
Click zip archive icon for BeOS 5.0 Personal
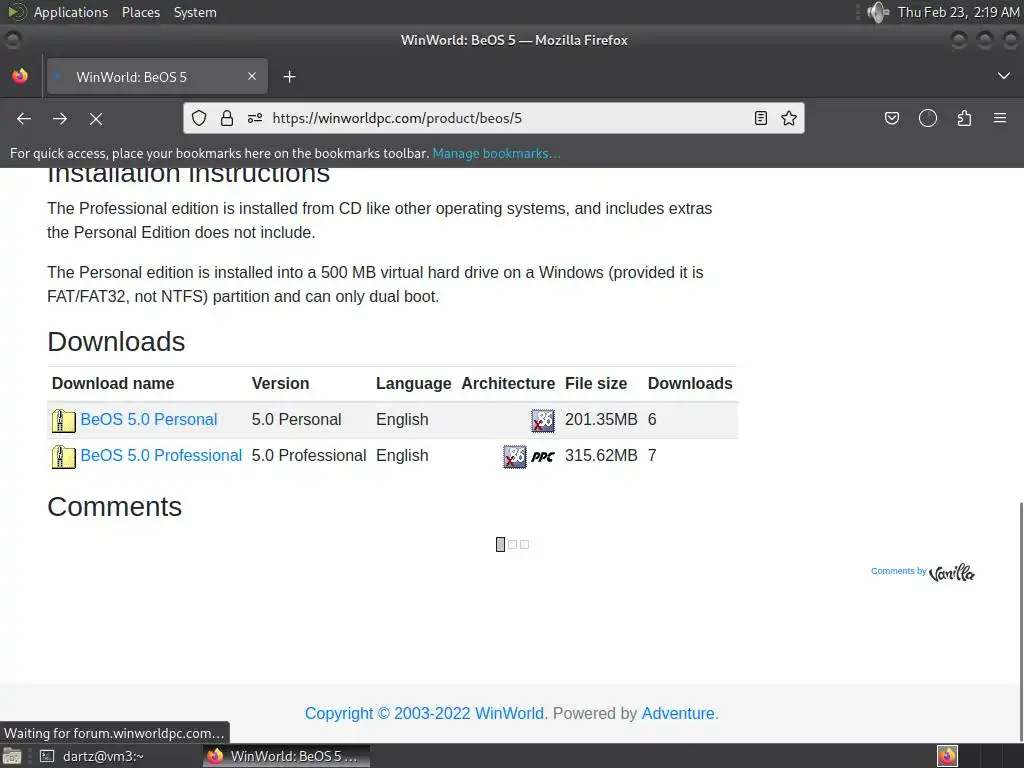click(63, 421)
